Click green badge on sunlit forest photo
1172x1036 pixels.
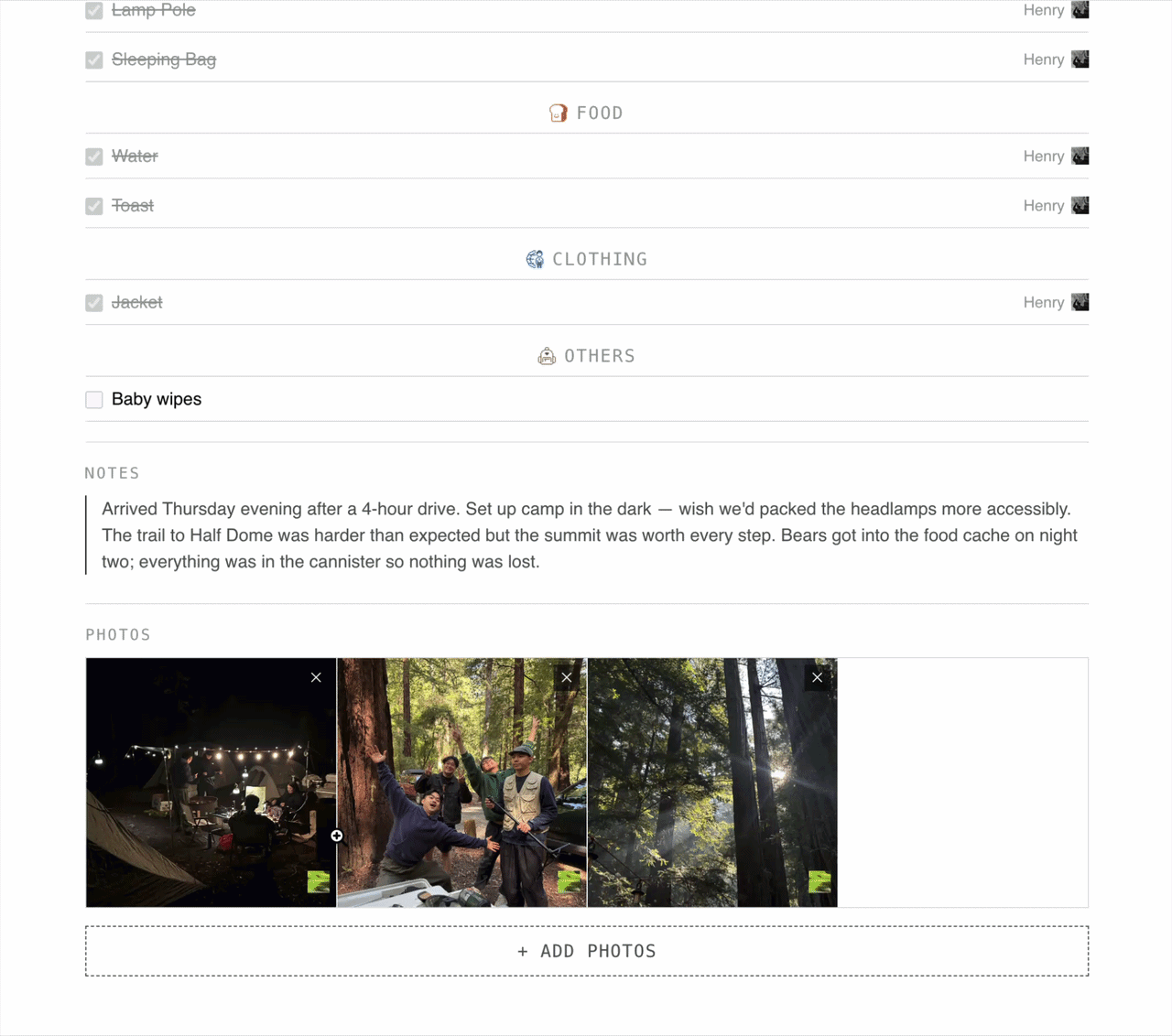[819, 882]
